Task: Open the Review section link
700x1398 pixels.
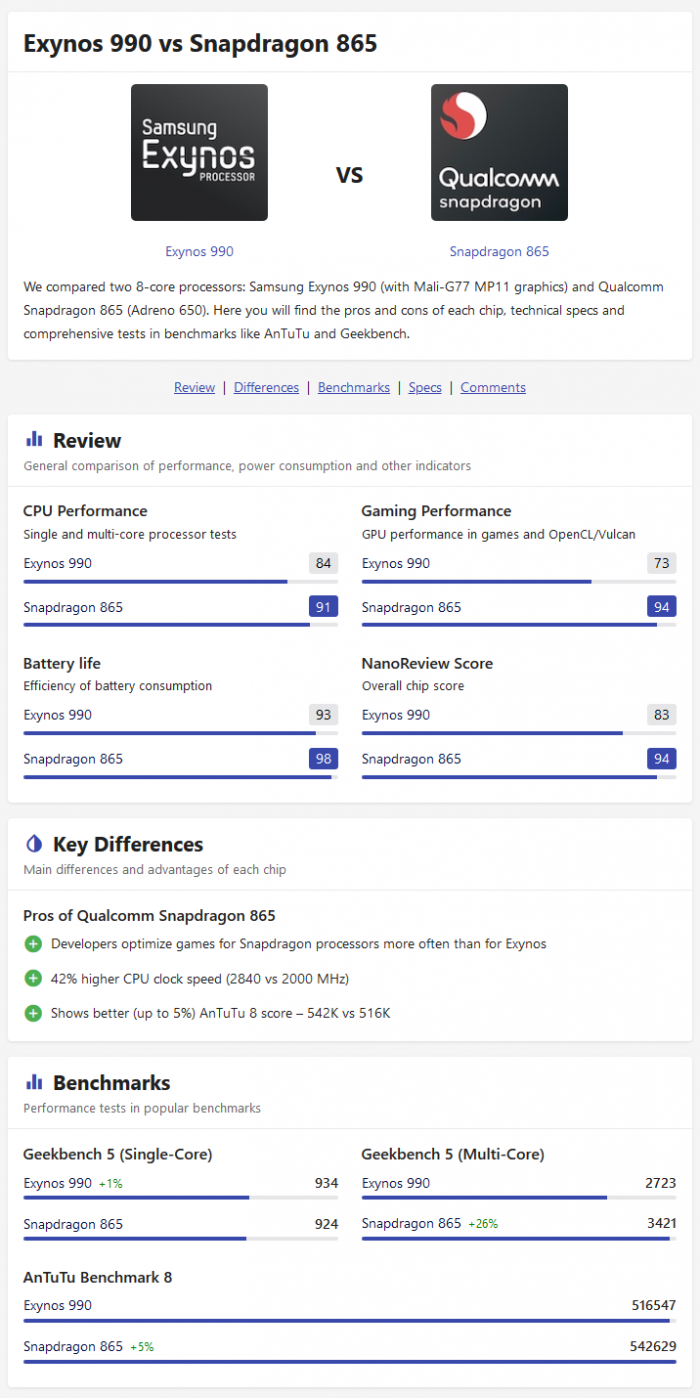Action: pos(194,387)
